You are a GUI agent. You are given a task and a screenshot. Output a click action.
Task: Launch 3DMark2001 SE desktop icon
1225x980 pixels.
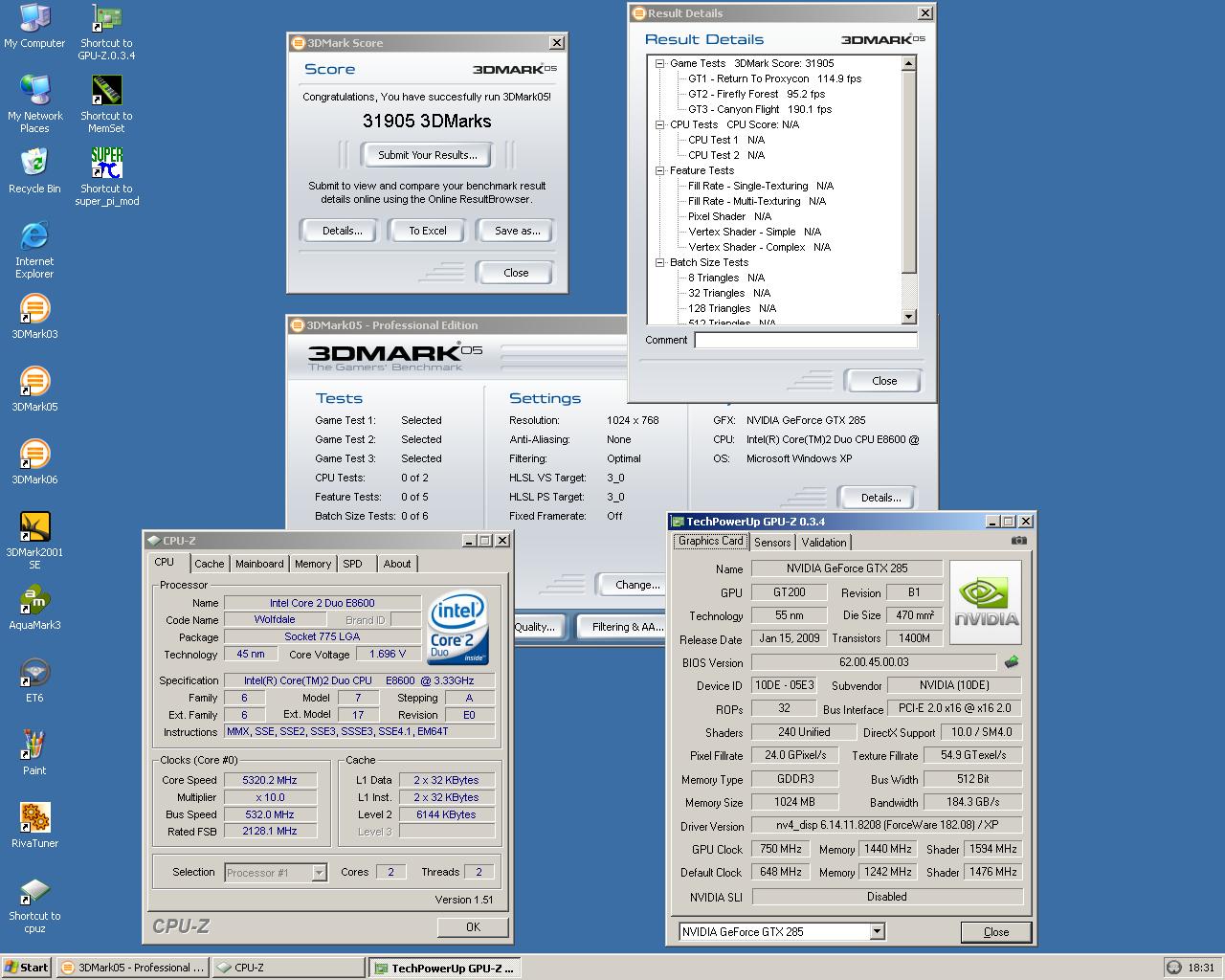coord(34,541)
